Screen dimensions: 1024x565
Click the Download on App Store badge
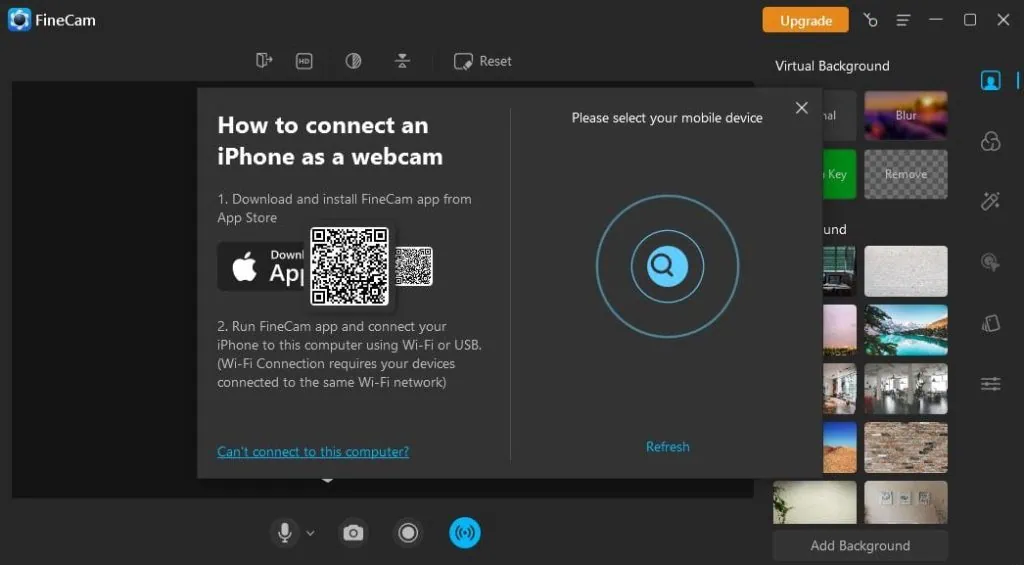pyautogui.click(x=261, y=266)
